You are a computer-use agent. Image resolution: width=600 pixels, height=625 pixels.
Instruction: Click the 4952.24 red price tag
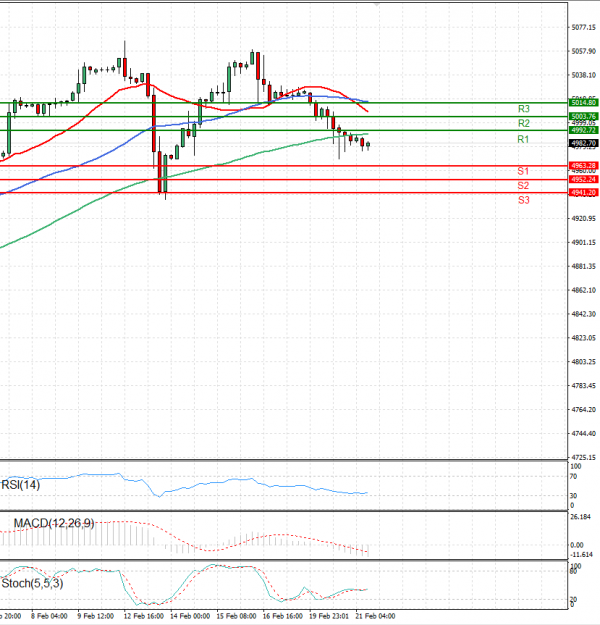[583, 179]
